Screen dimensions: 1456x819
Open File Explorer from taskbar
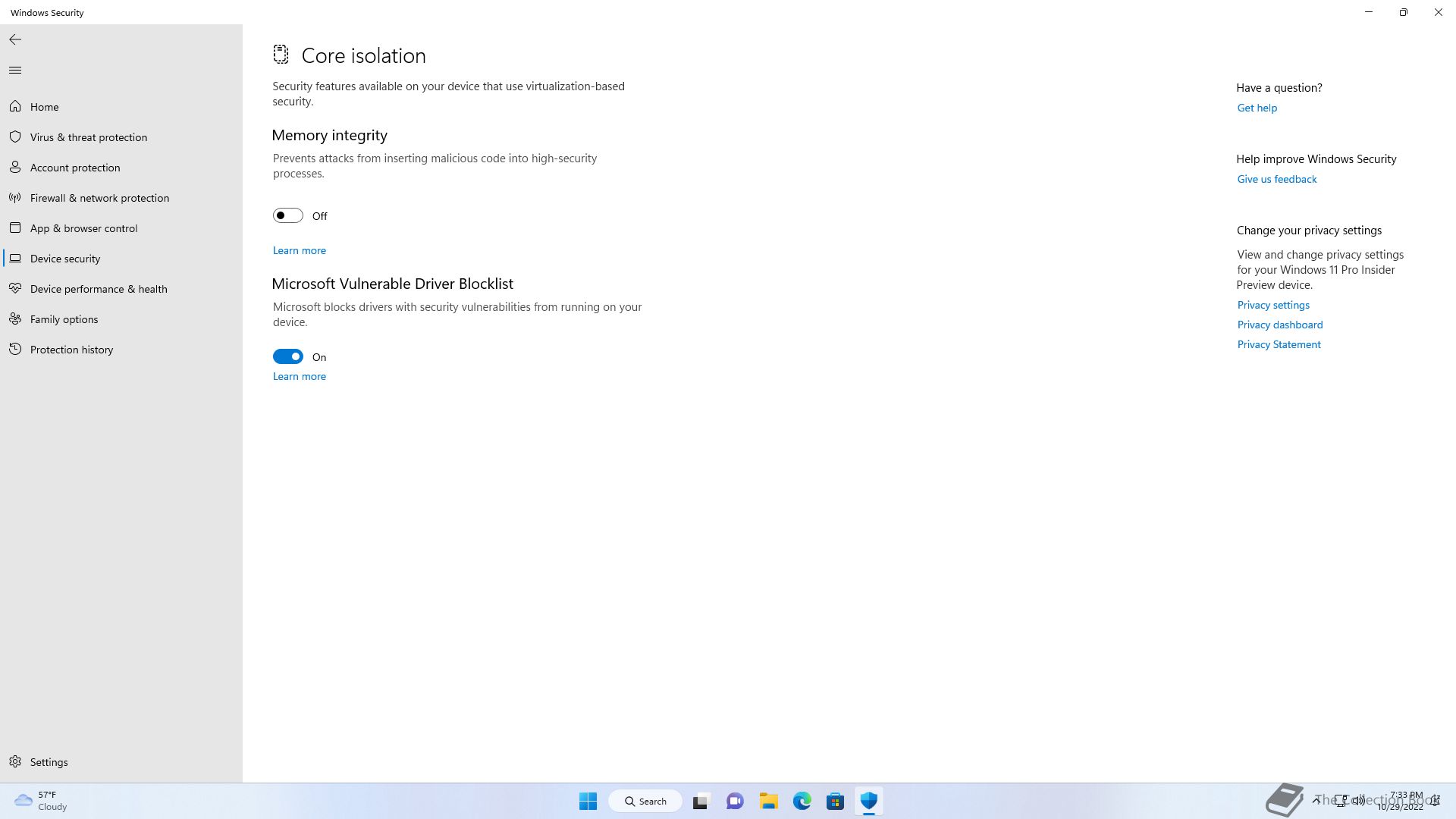coord(768,801)
